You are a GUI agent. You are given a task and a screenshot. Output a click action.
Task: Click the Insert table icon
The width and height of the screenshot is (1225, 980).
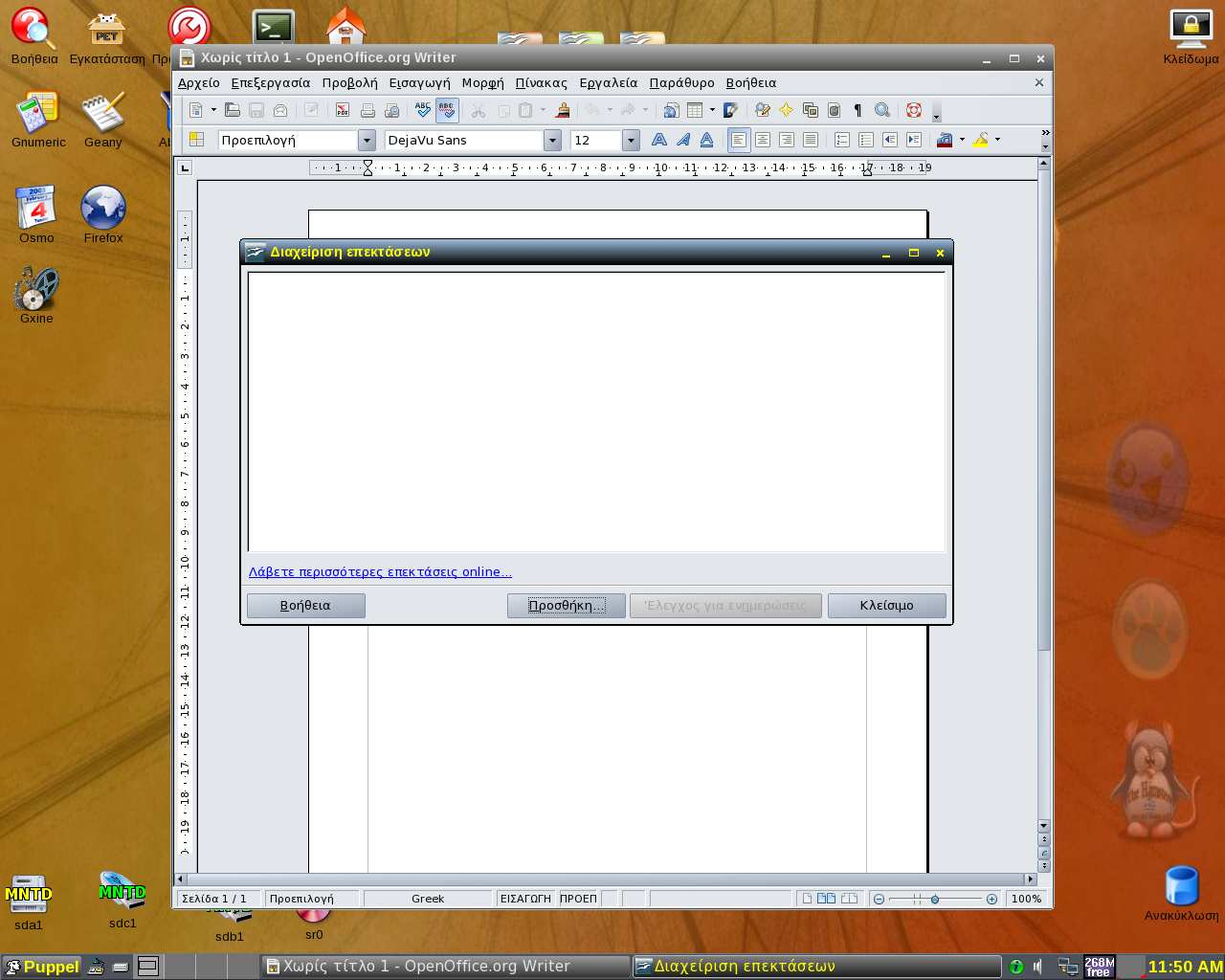point(696,110)
